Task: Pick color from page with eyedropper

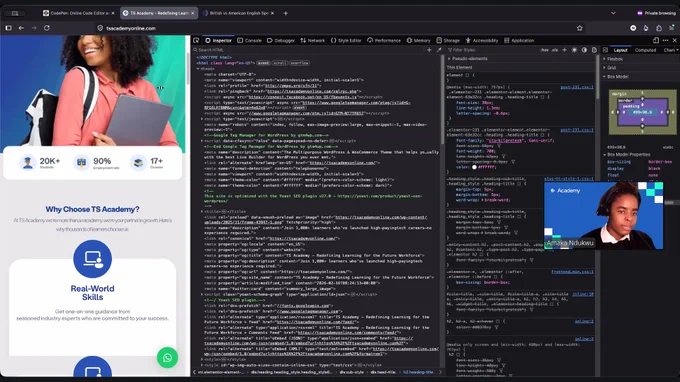Action: [x=439, y=50]
